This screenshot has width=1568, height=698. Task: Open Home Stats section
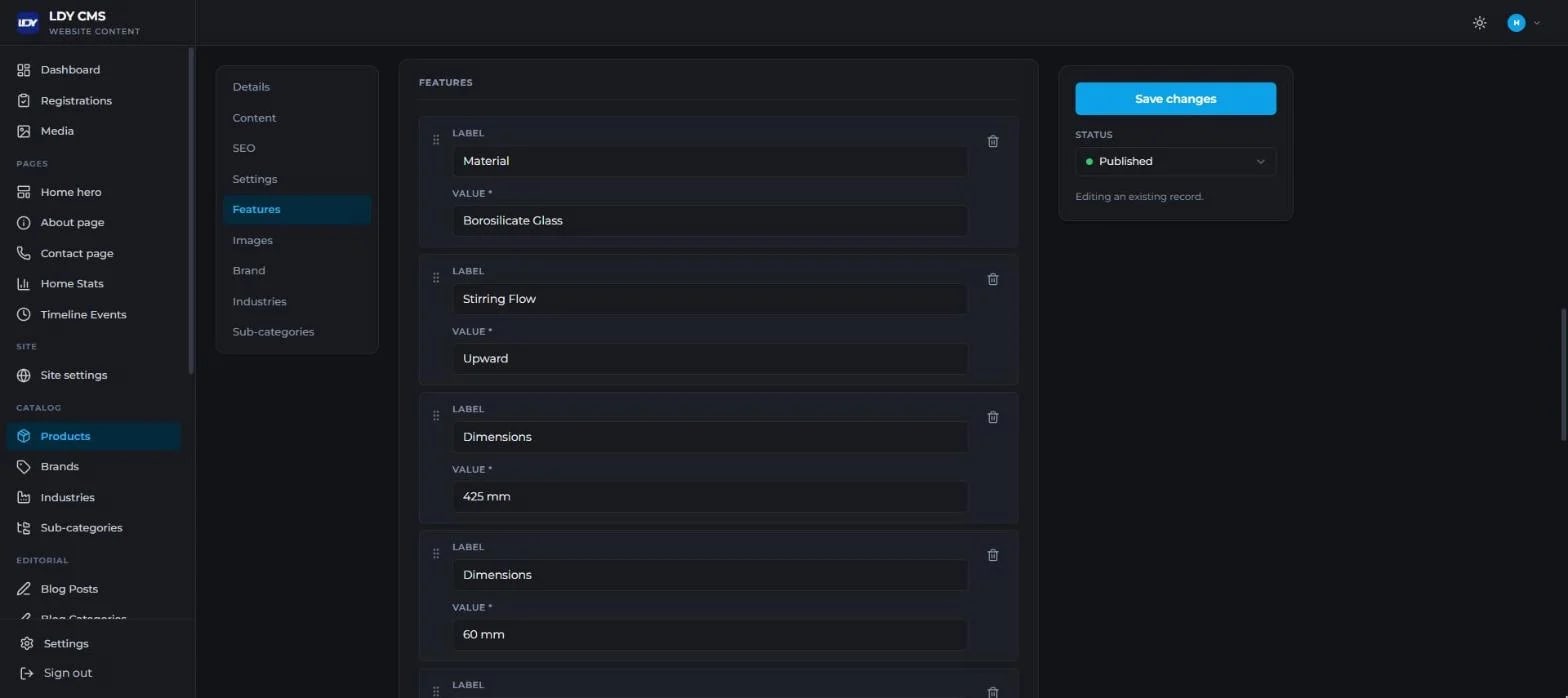[94, 284]
